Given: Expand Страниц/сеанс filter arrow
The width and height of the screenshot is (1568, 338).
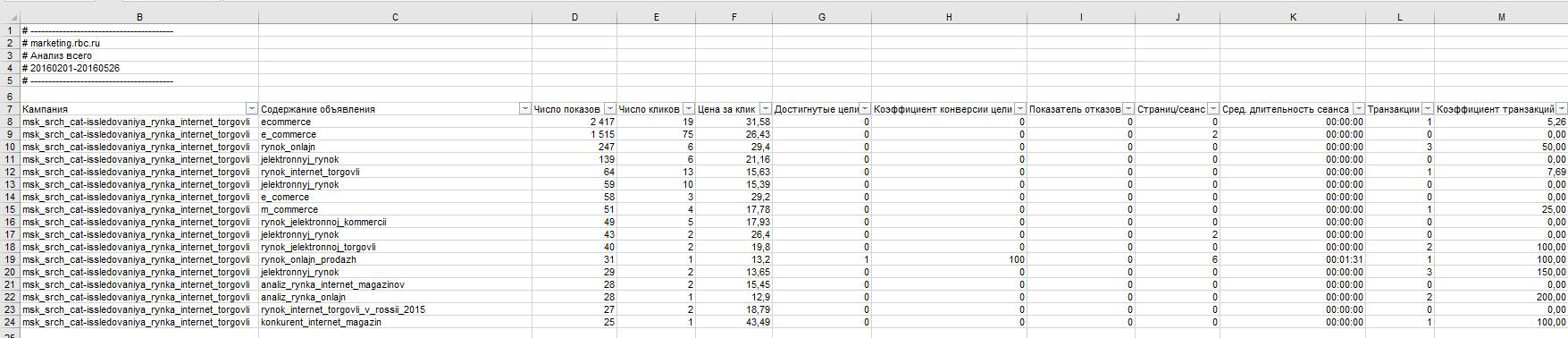Looking at the screenshot, I should tap(1212, 109).
